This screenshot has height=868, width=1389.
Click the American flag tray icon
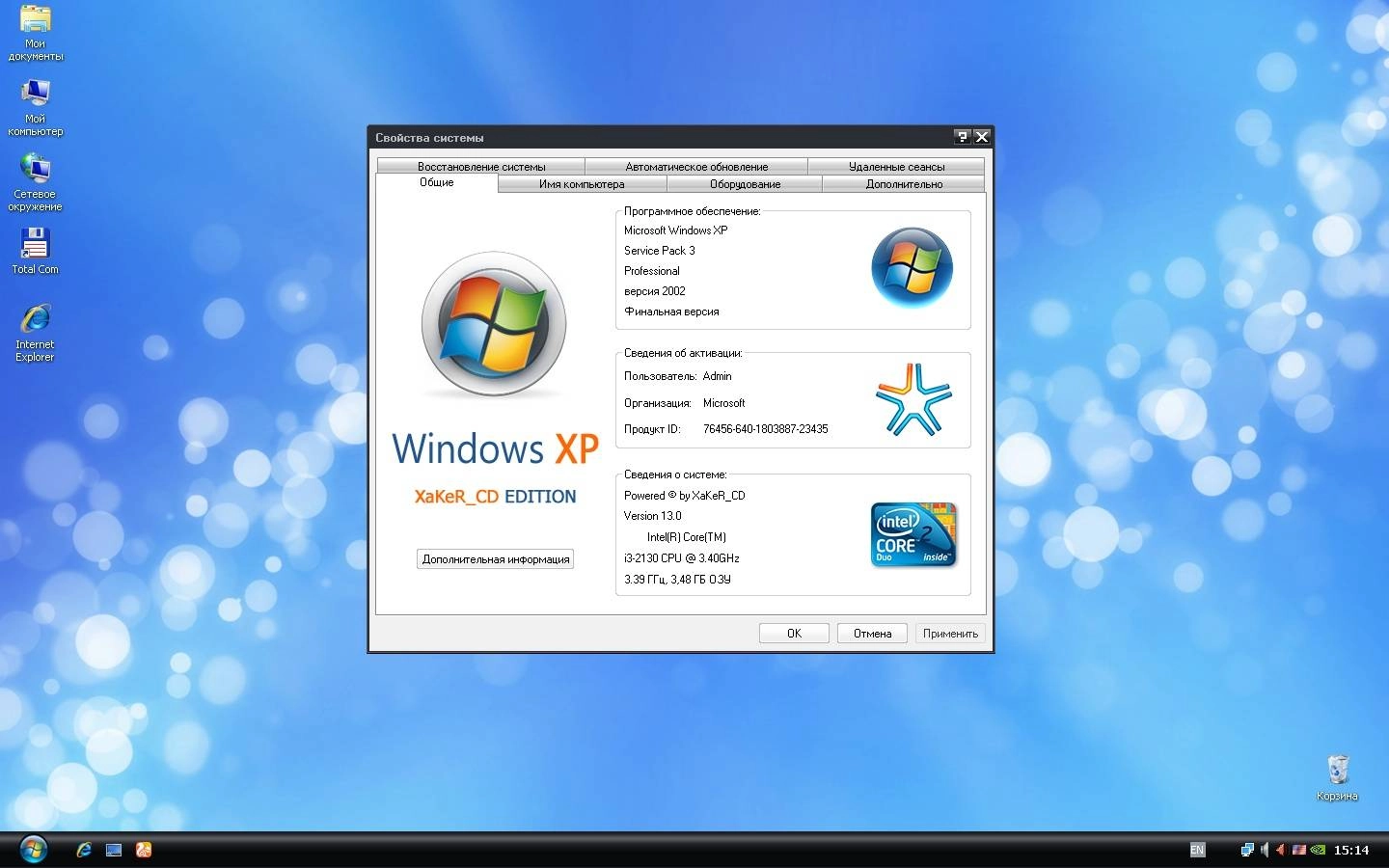coord(1299,850)
